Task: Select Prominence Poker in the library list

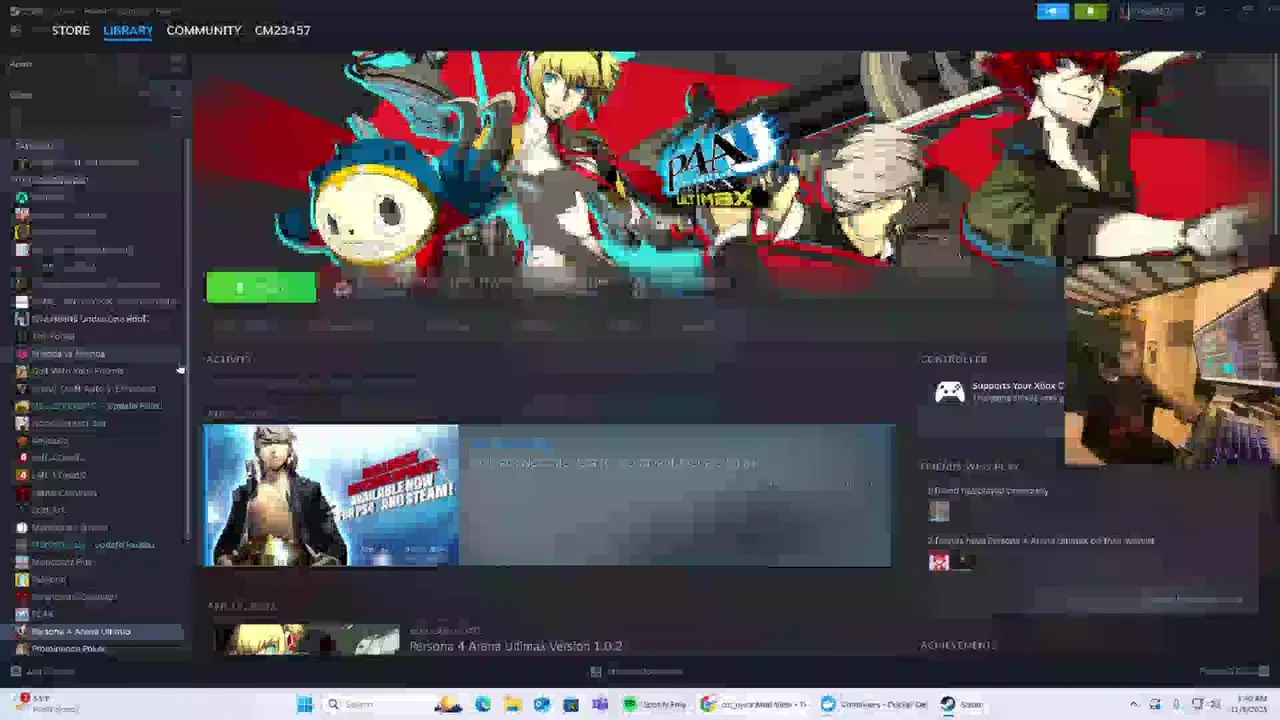Action: tap(68, 649)
